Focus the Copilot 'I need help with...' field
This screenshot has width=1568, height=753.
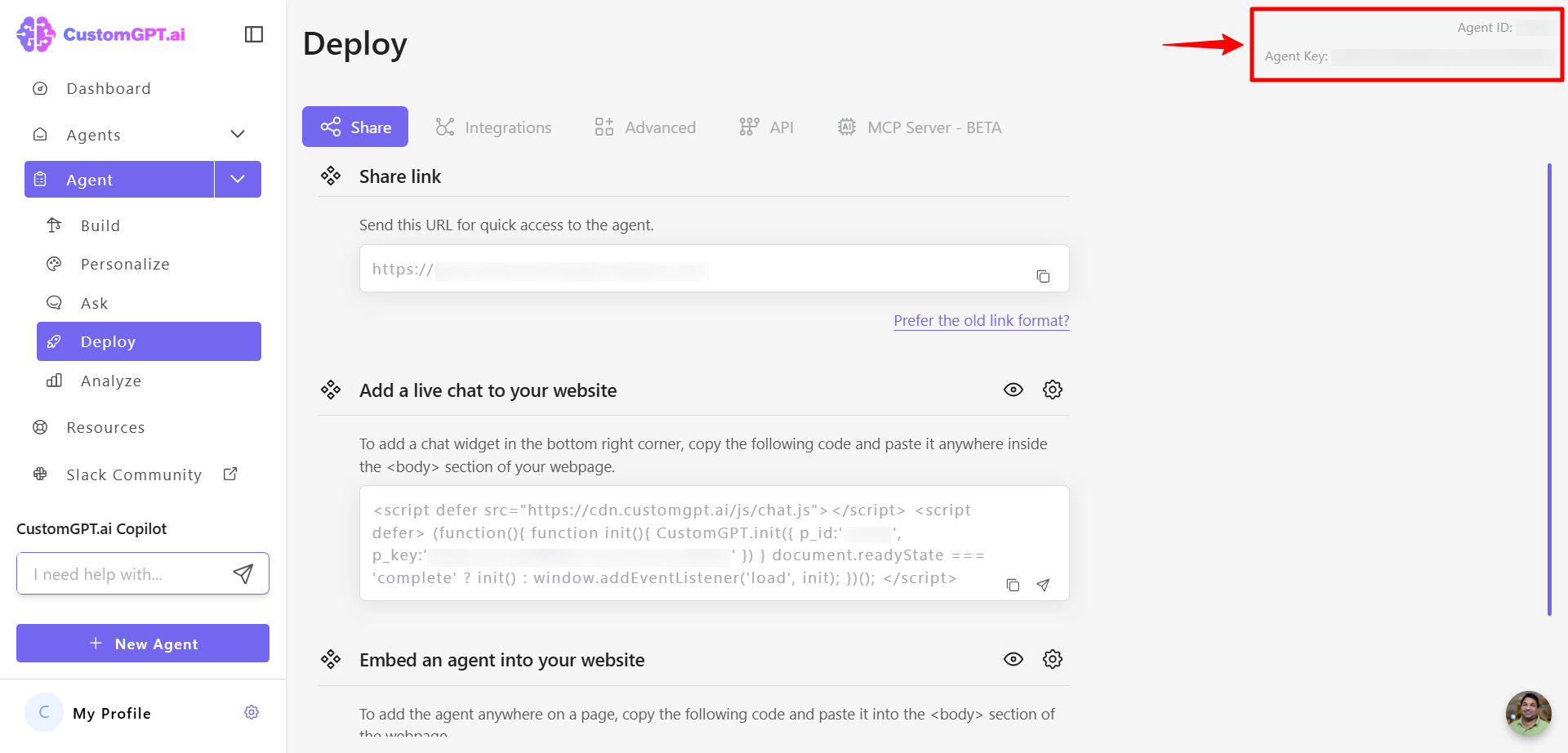click(127, 574)
